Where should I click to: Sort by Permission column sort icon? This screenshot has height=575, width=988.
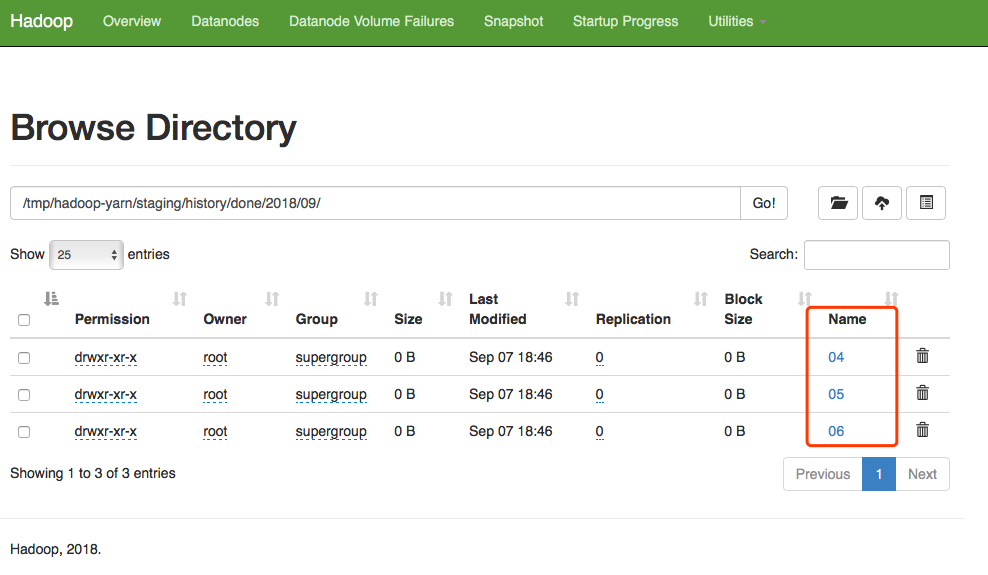tap(180, 299)
